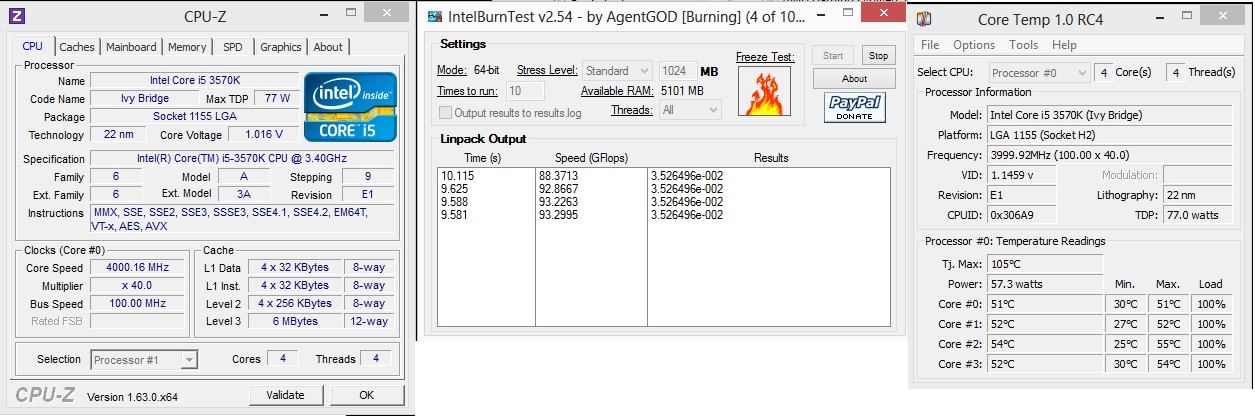Image resolution: width=1255 pixels, height=416 pixels.
Task: Click the IntelBurnTest title bar icon
Action: pyautogui.click(x=433, y=18)
